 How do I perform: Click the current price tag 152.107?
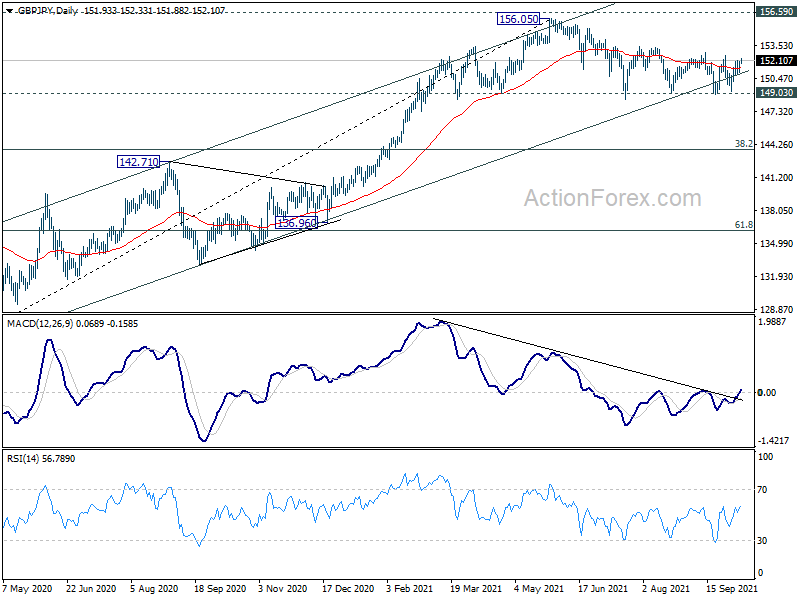[776, 61]
